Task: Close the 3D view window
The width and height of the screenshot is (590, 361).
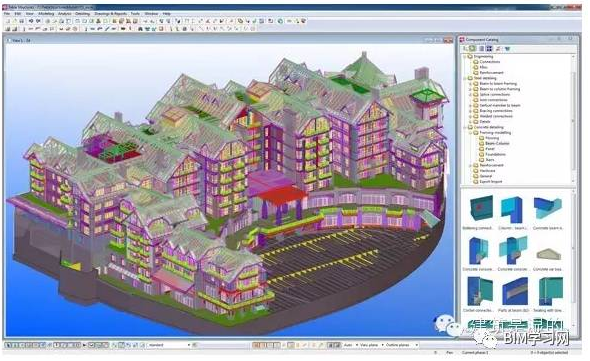Action: click(449, 40)
